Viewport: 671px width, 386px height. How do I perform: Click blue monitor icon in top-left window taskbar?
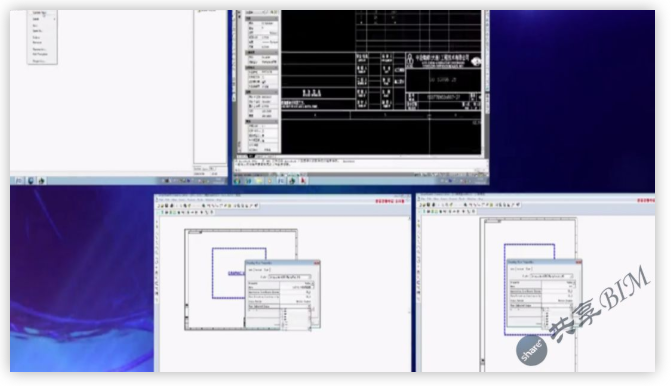(x=31, y=181)
